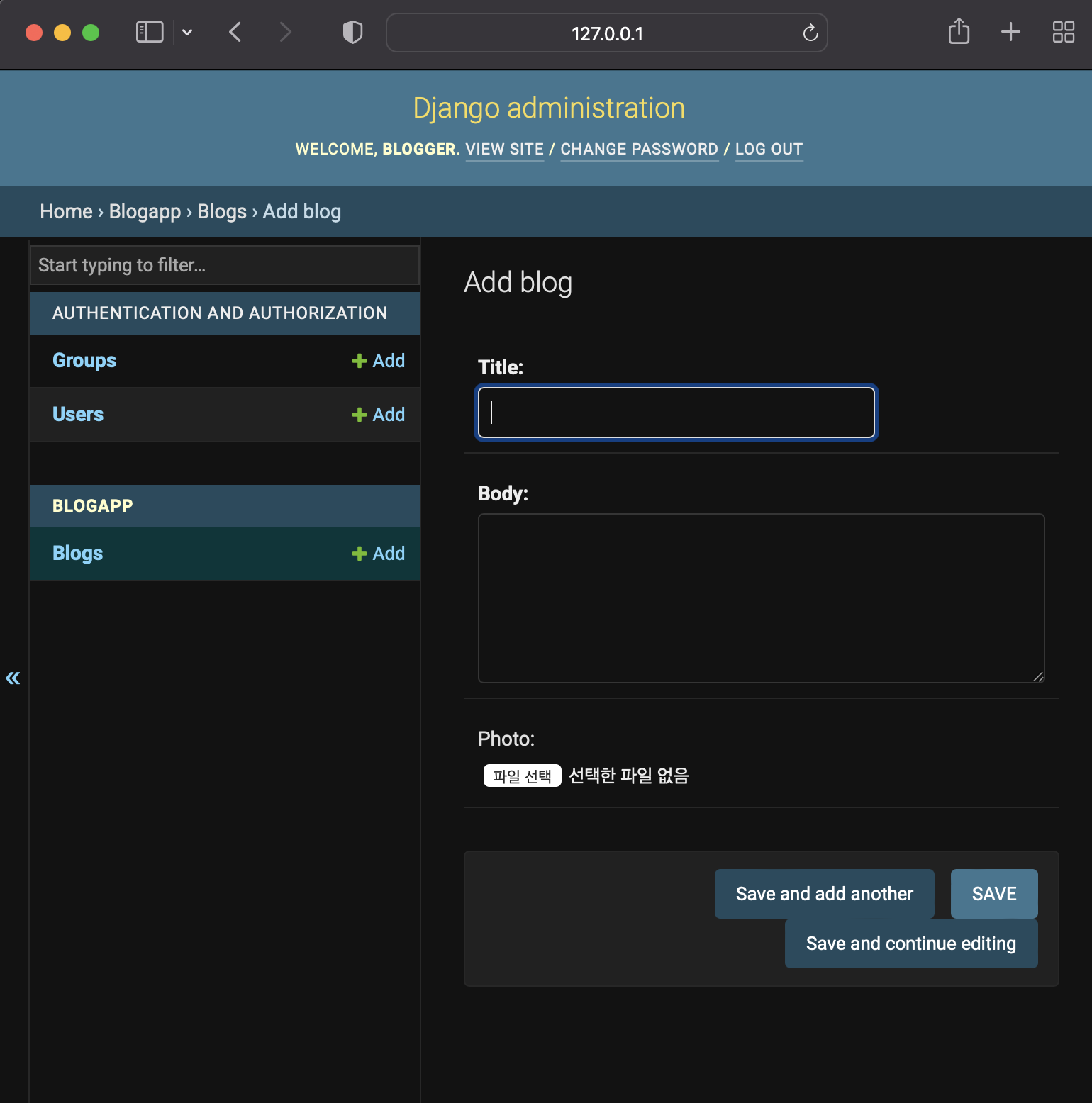This screenshot has width=1092, height=1103.
Task: Click the 'Add blog' breadcrumb text
Action: pyautogui.click(x=302, y=211)
